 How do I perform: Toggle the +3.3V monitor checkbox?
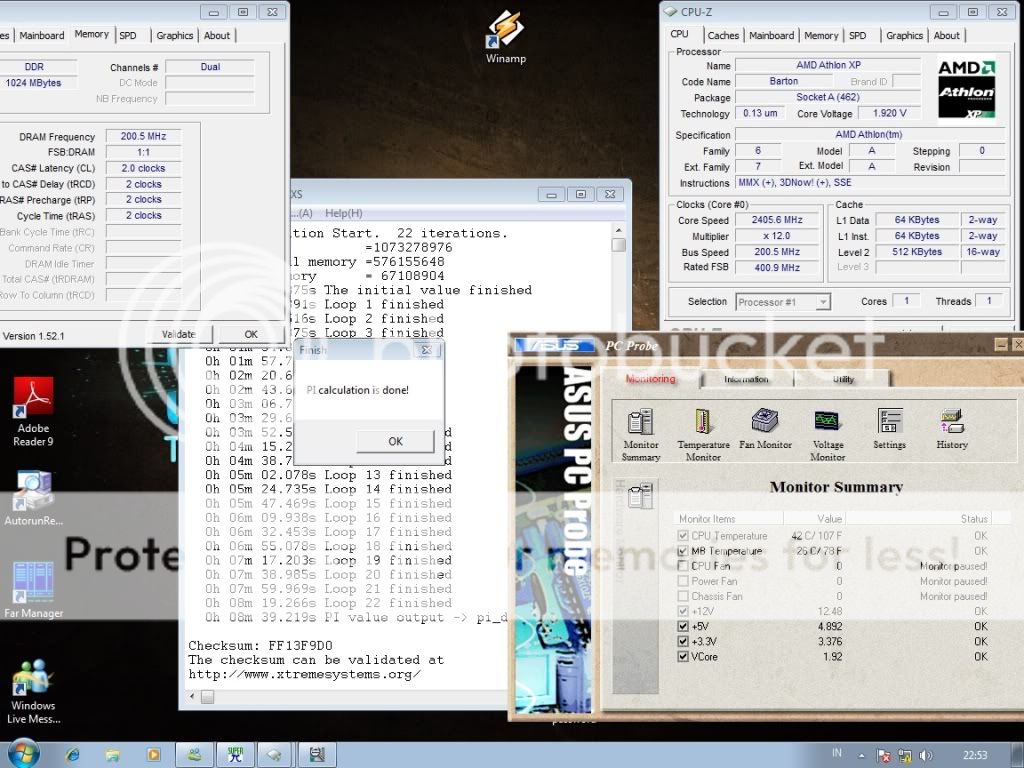[x=683, y=641]
